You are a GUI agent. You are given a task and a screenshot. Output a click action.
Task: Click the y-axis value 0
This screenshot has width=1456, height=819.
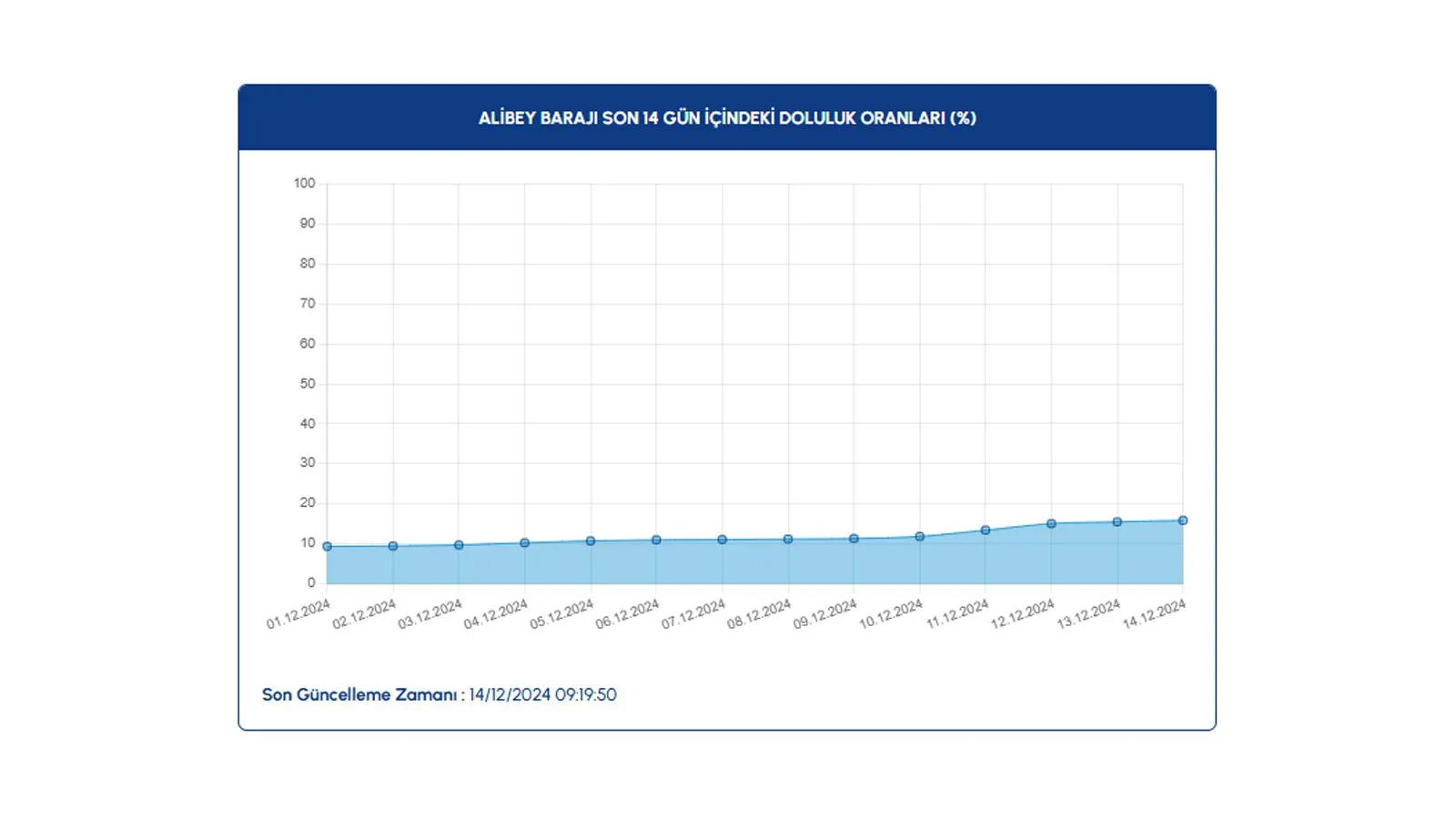(x=312, y=583)
